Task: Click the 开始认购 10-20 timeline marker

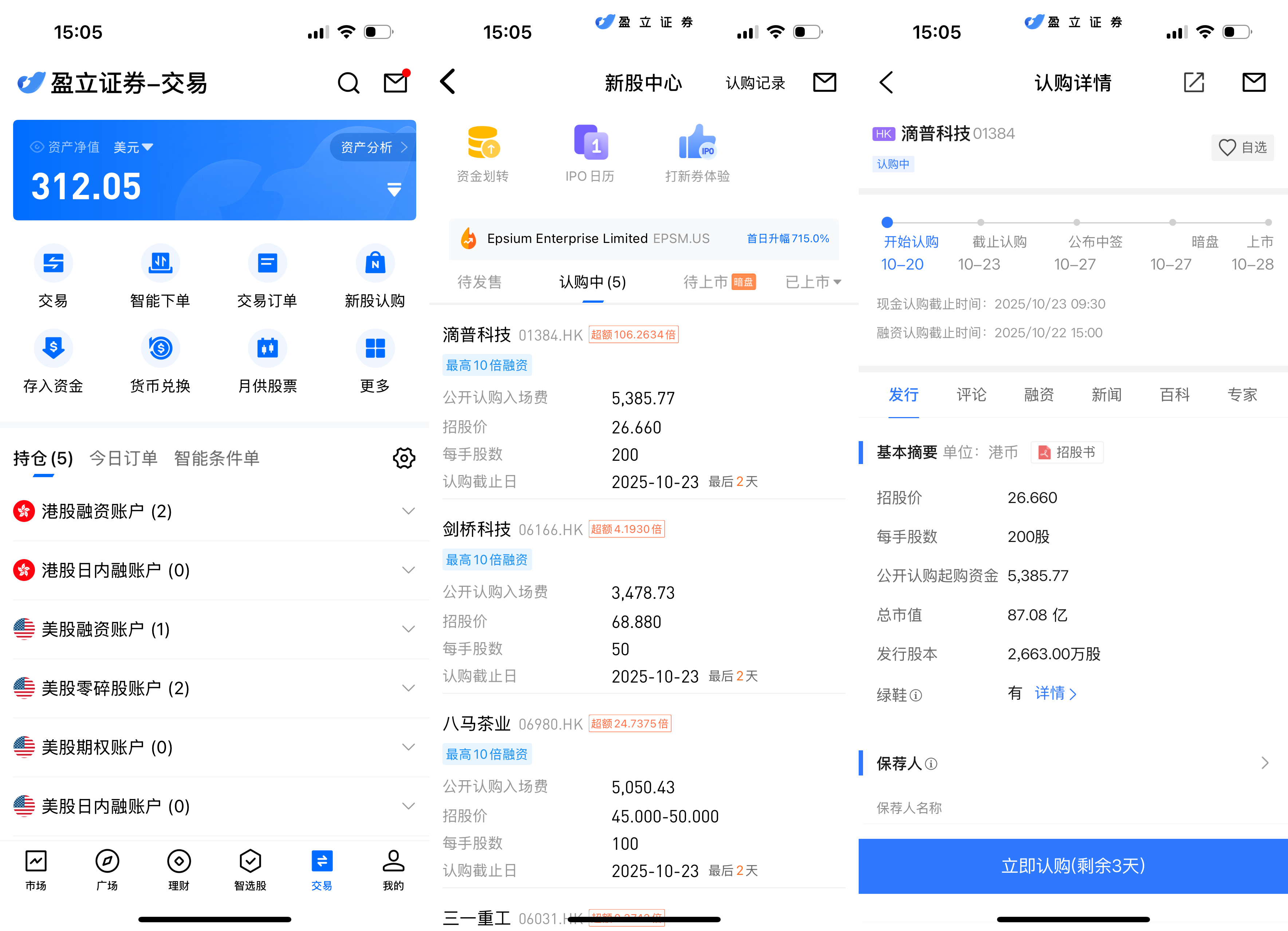Action: 887,223
